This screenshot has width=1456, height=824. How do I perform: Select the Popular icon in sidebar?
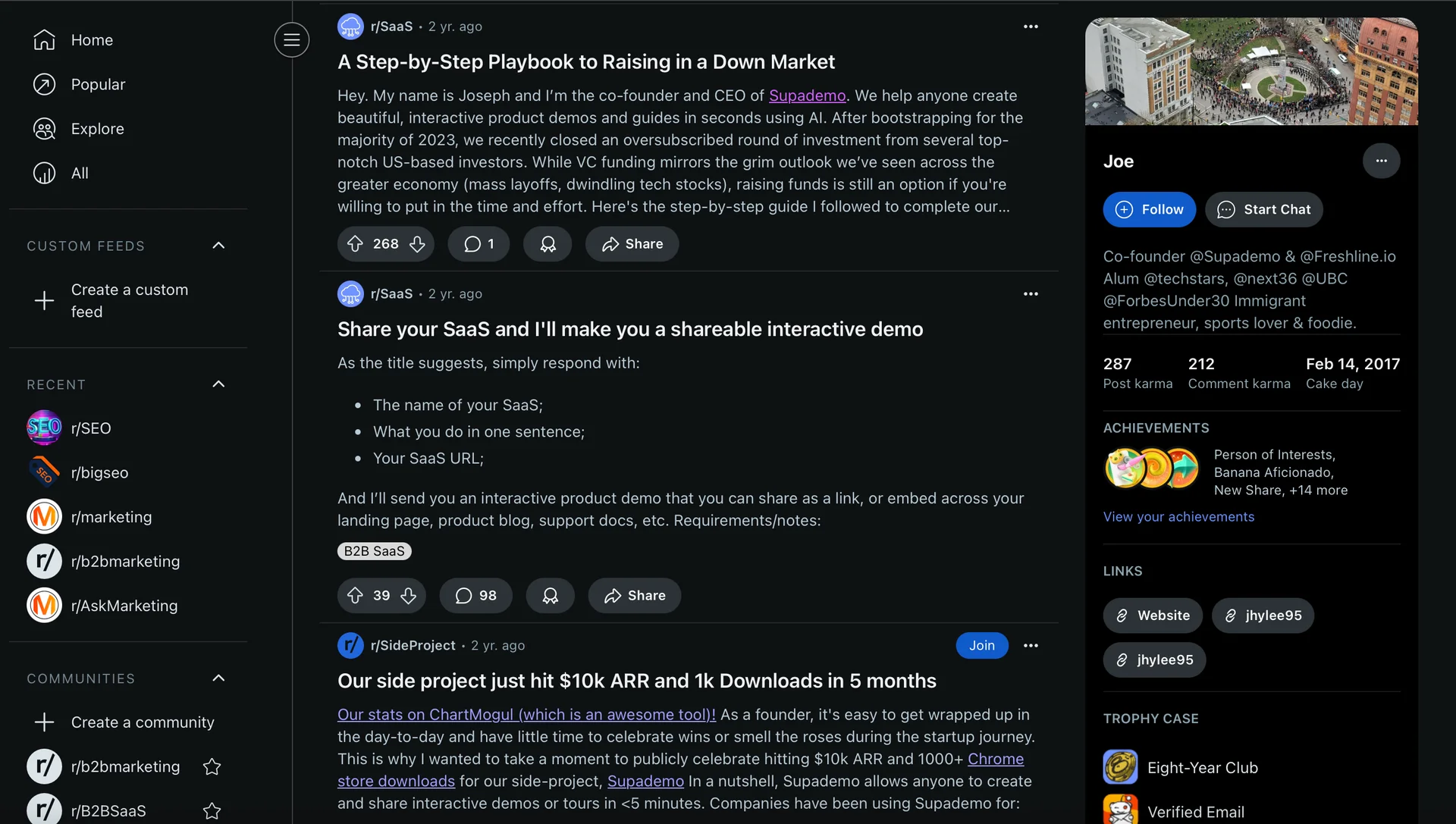pos(44,84)
